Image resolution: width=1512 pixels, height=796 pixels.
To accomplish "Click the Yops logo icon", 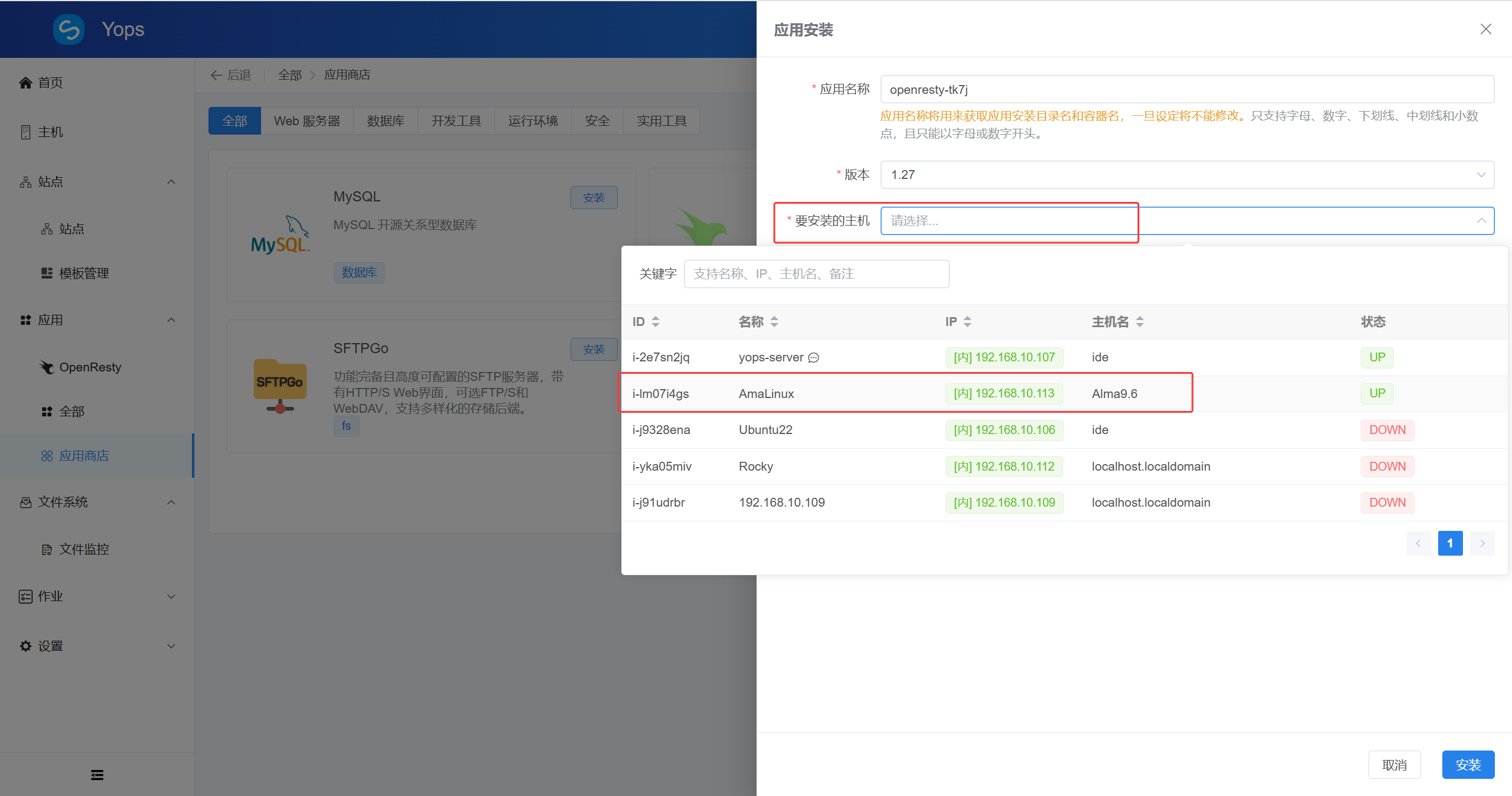I will pos(69,29).
